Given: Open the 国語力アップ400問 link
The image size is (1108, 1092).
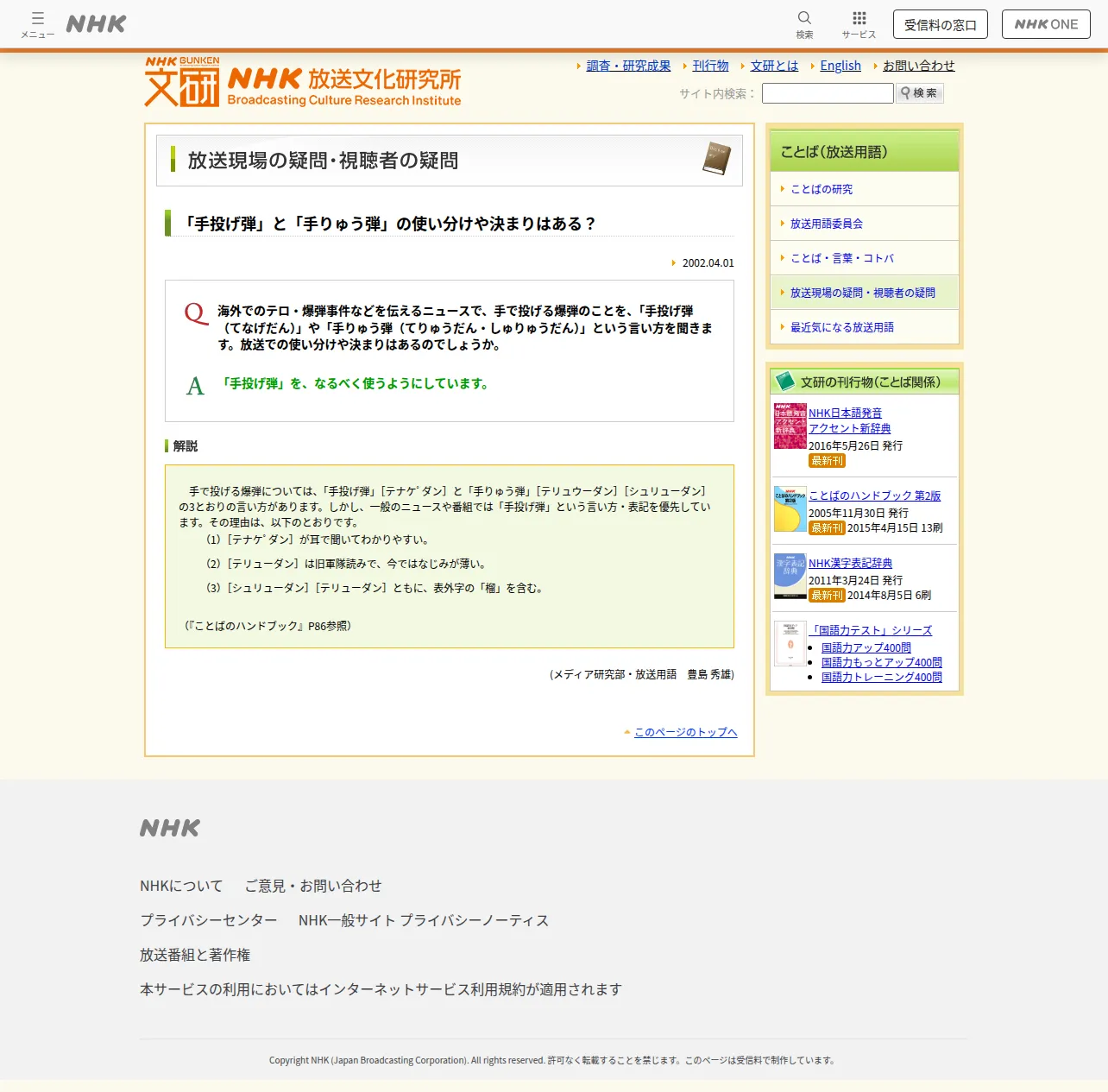Looking at the screenshot, I should [866, 647].
